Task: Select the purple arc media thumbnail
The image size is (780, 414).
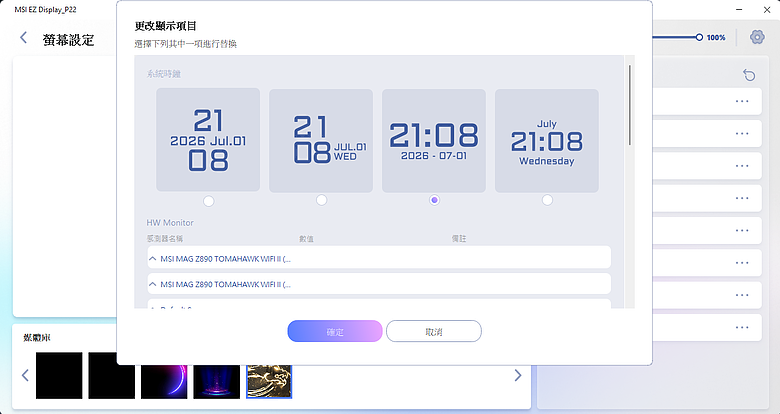Action: click(x=164, y=382)
